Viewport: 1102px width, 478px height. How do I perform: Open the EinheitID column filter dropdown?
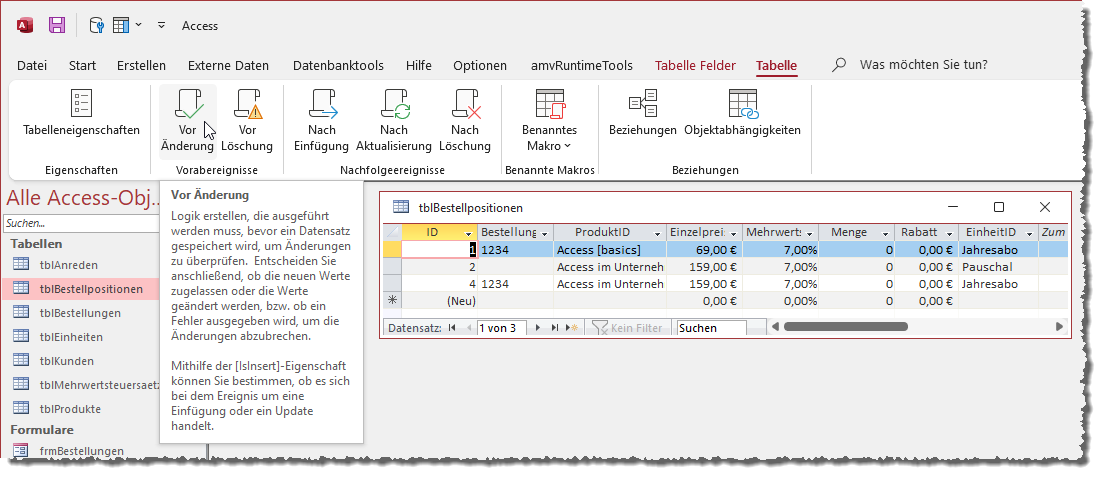click(1030, 233)
